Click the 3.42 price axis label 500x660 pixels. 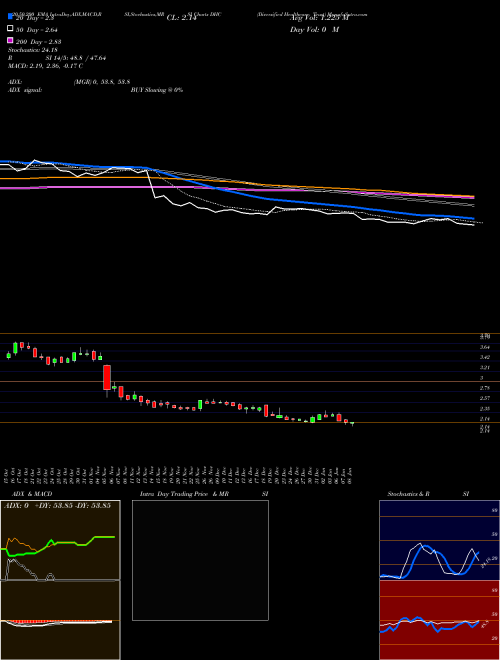(x=485, y=357)
